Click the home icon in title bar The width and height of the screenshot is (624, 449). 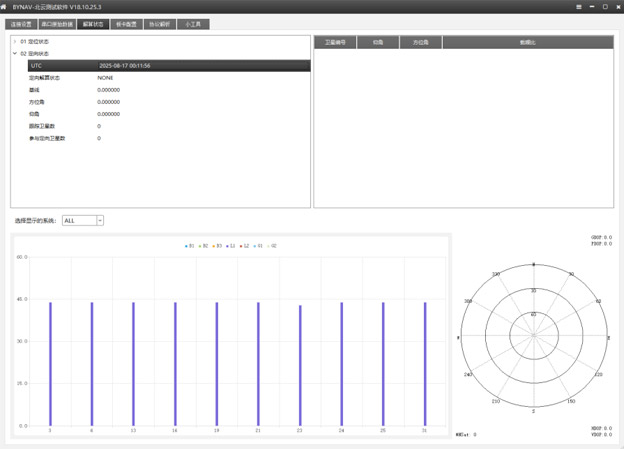(5, 6)
